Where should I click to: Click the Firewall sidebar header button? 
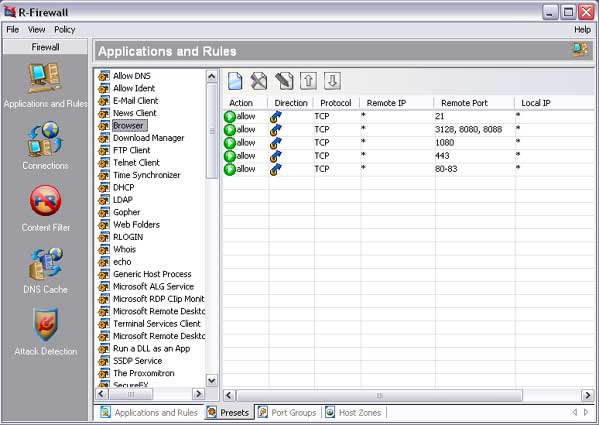click(x=45, y=47)
